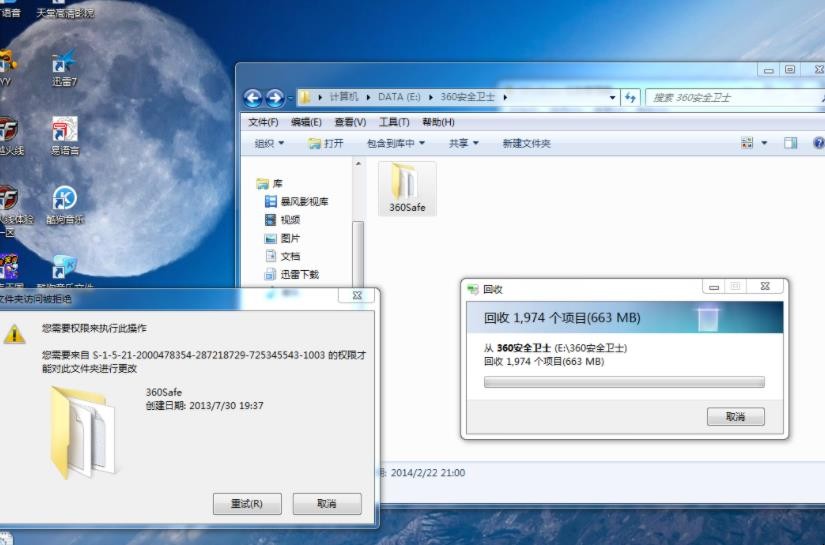This screenshot has width=825, height=545.
Task: Click 取消 in the access denied dialog
Action: 327,503
